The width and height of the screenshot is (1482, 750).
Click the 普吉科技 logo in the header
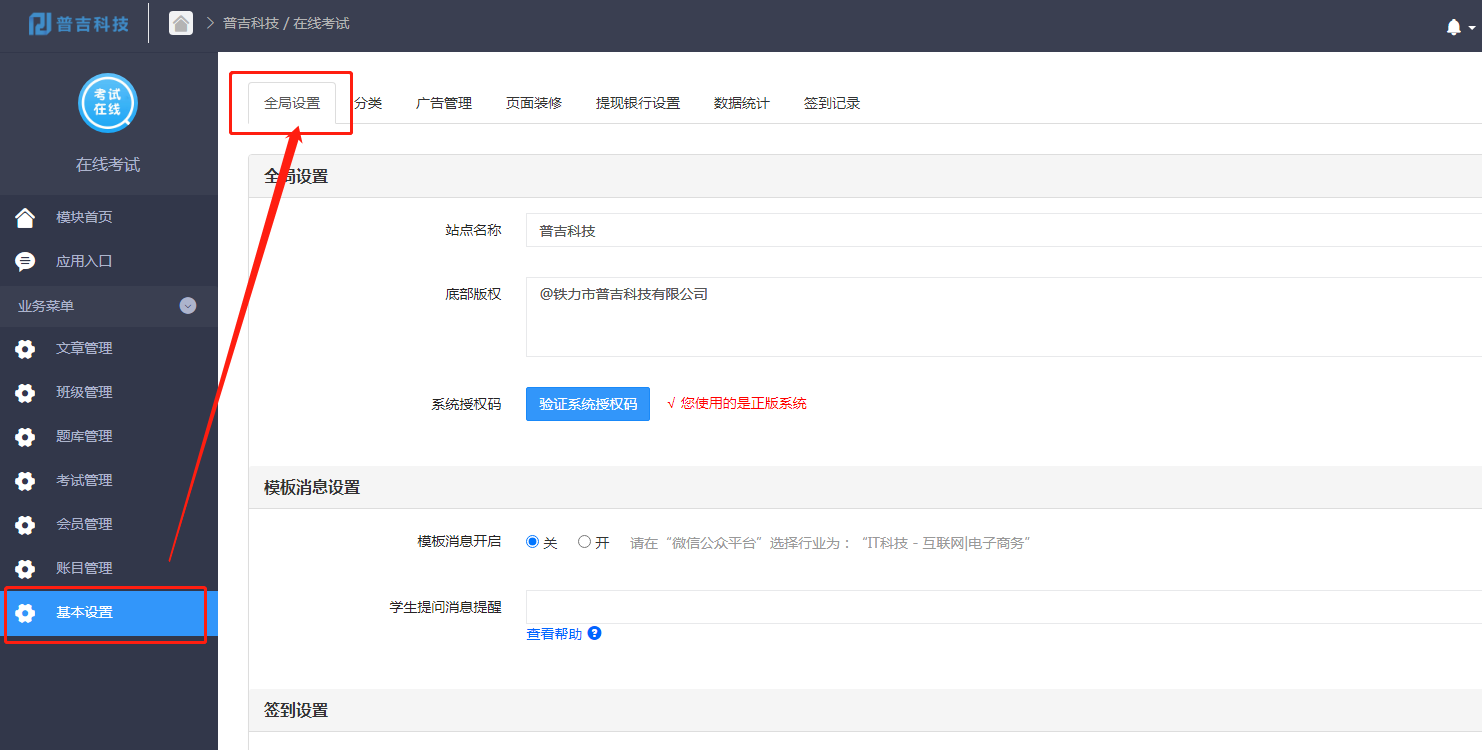[79, 23]
